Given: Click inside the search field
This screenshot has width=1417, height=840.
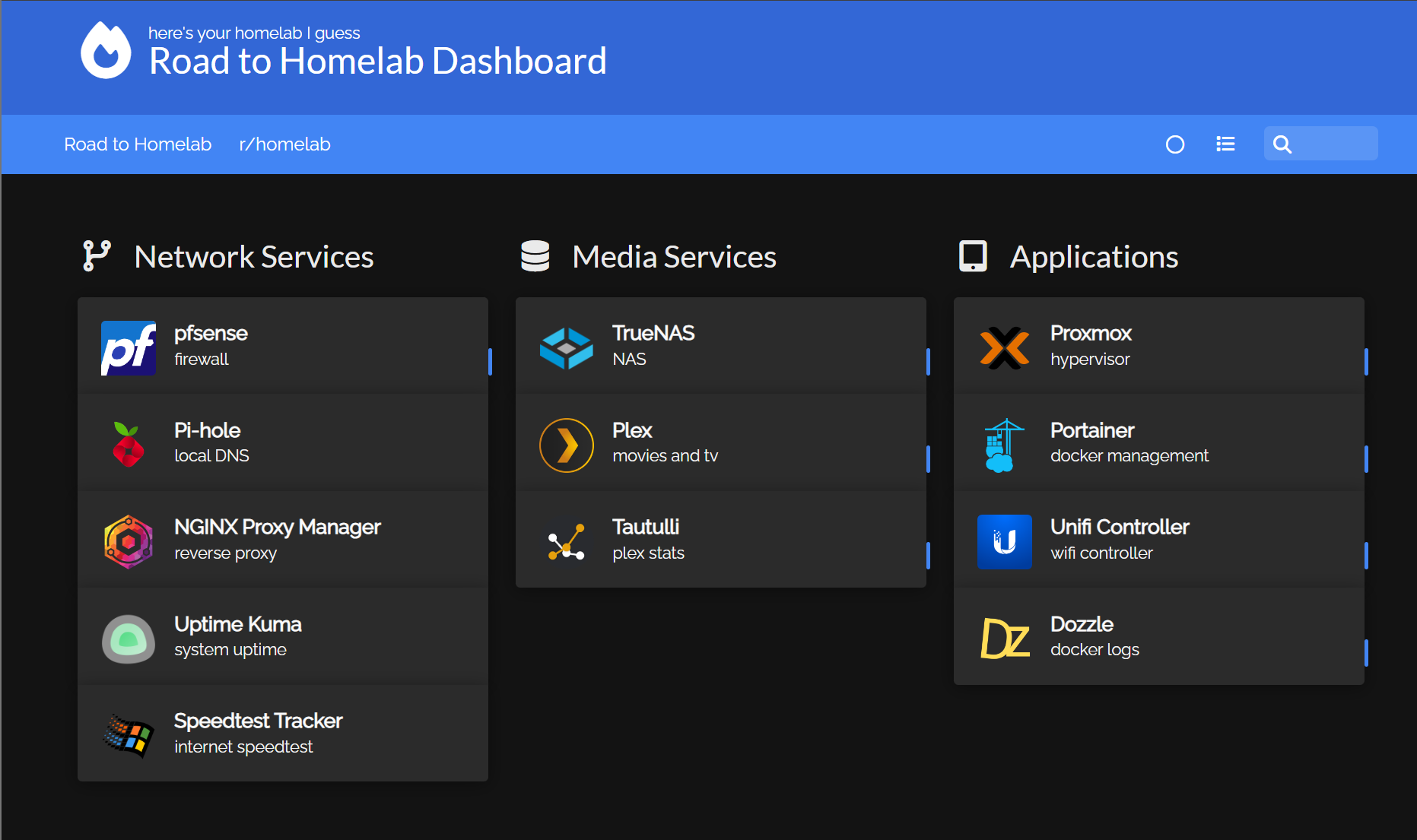Looking at the screenshot, I should click(1331, 144).
